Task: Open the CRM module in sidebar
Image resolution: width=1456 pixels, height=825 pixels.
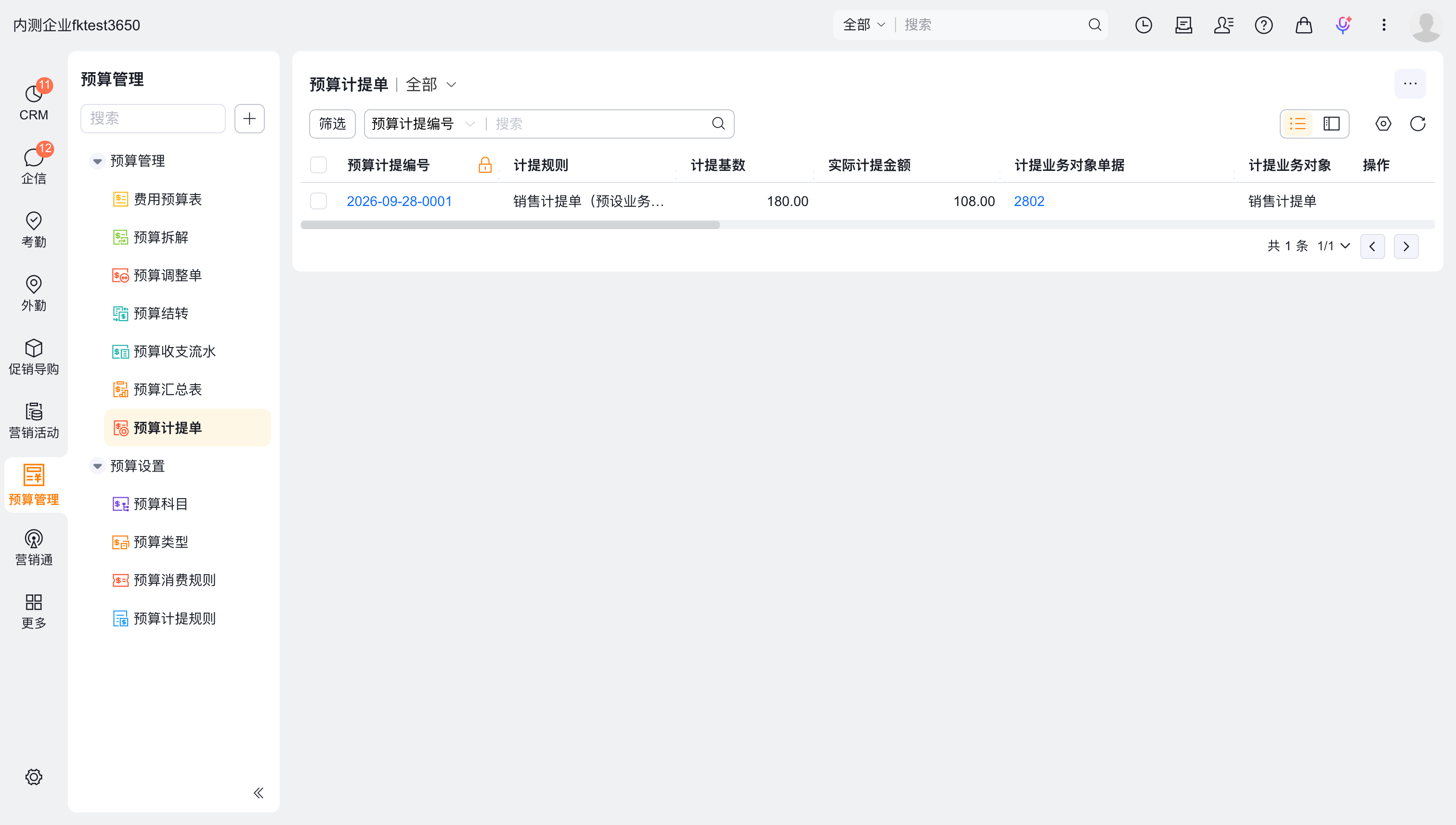Action: pyautogui.click(x=33, y=102)
